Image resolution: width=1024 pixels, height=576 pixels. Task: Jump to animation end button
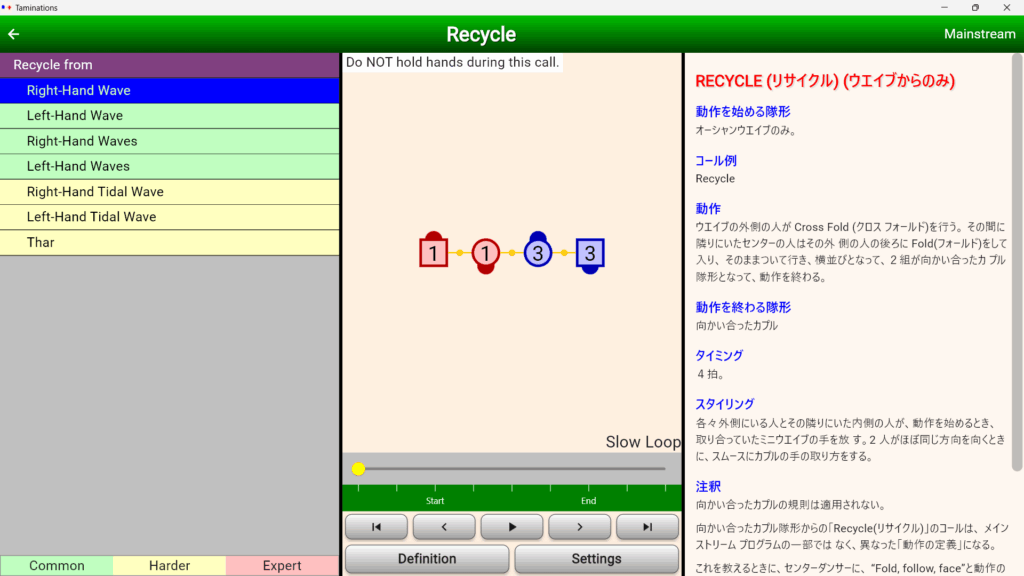tap(647, 527)
